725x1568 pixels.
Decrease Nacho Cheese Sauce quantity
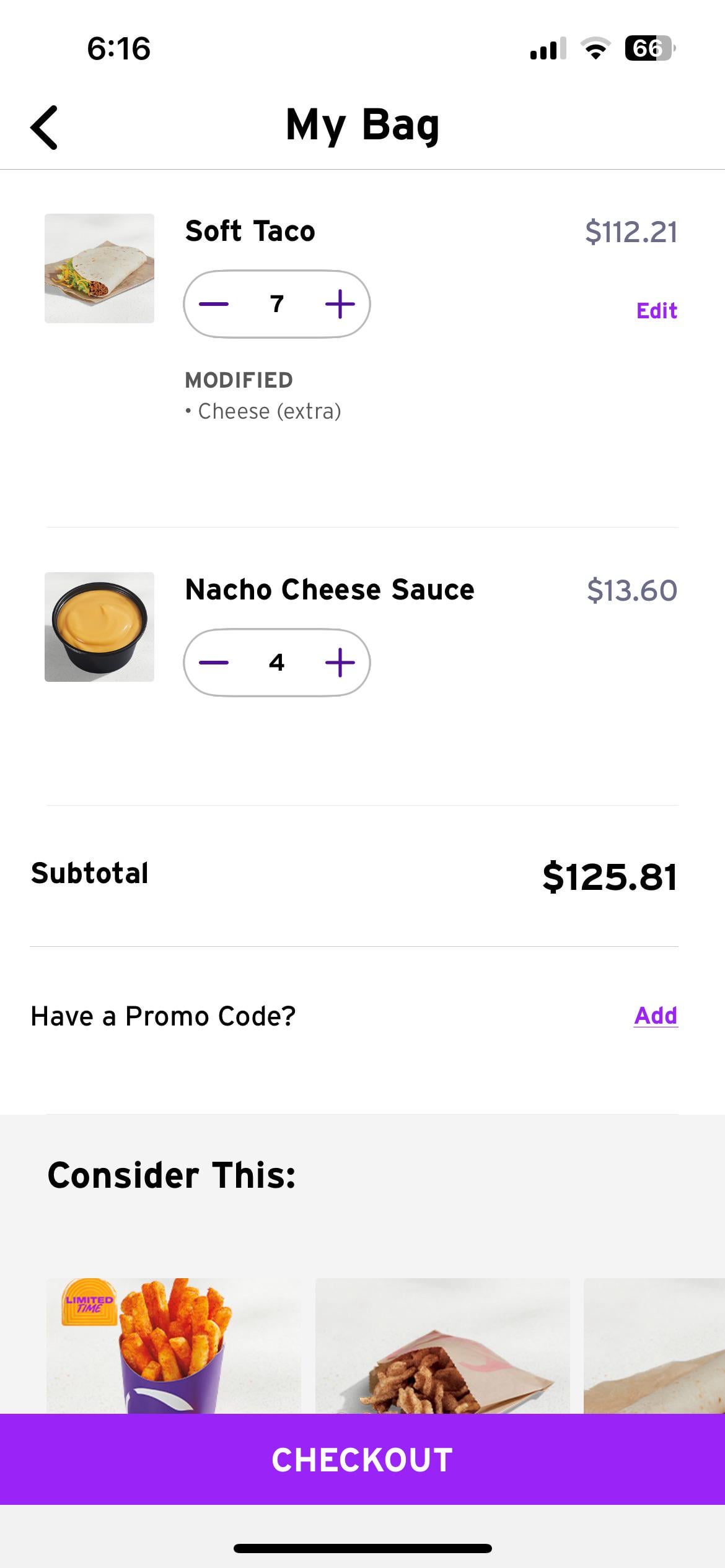click(x=214, y=663)
